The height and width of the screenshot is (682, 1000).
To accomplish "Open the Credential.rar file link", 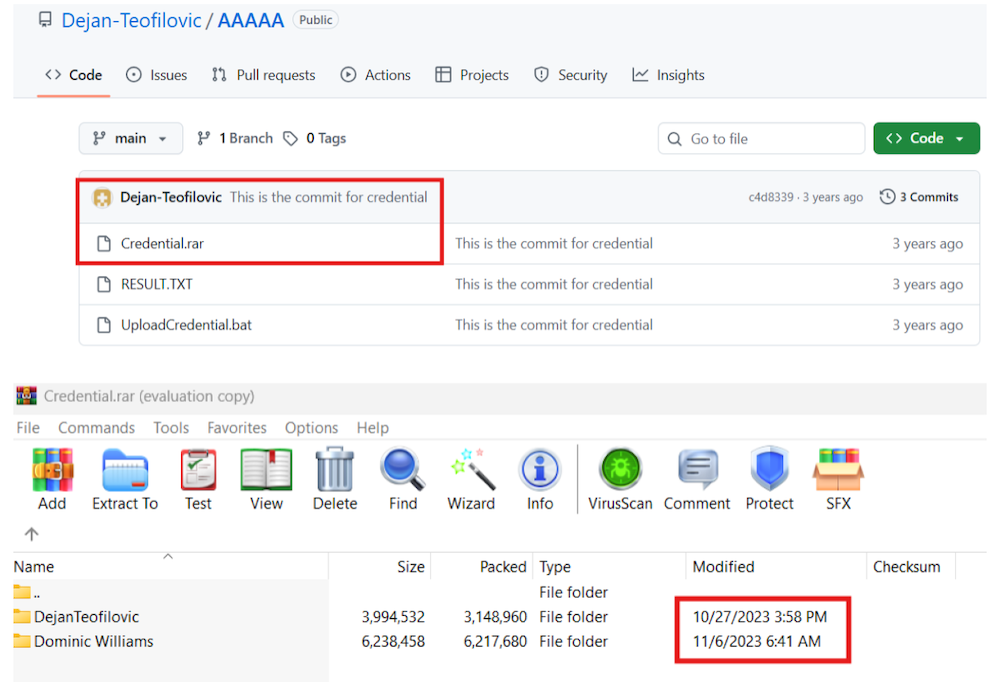I will tap(162, 243).
